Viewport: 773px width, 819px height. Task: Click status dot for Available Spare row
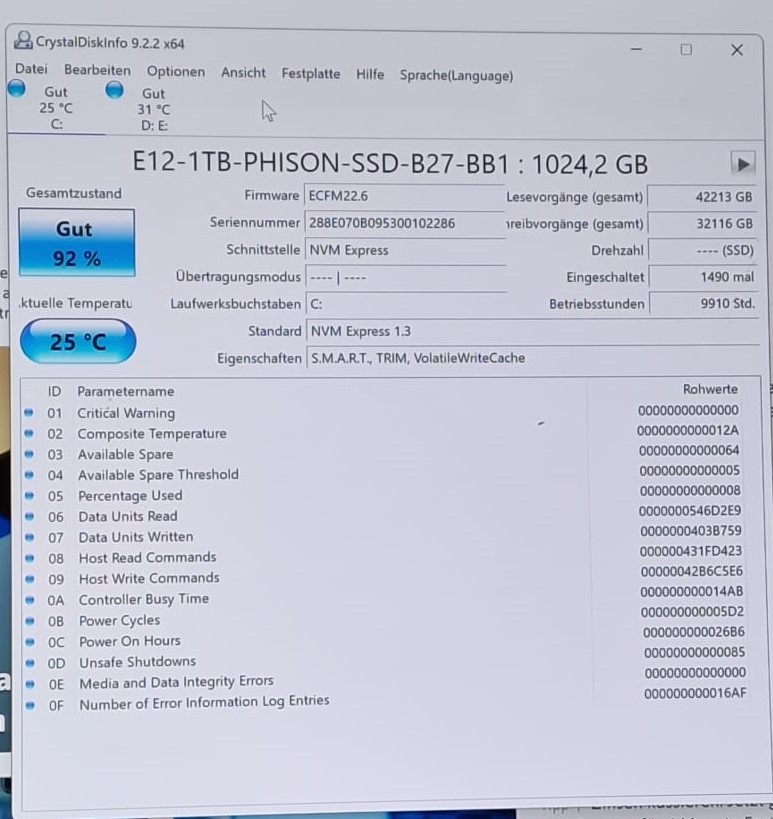pos(29,454)
